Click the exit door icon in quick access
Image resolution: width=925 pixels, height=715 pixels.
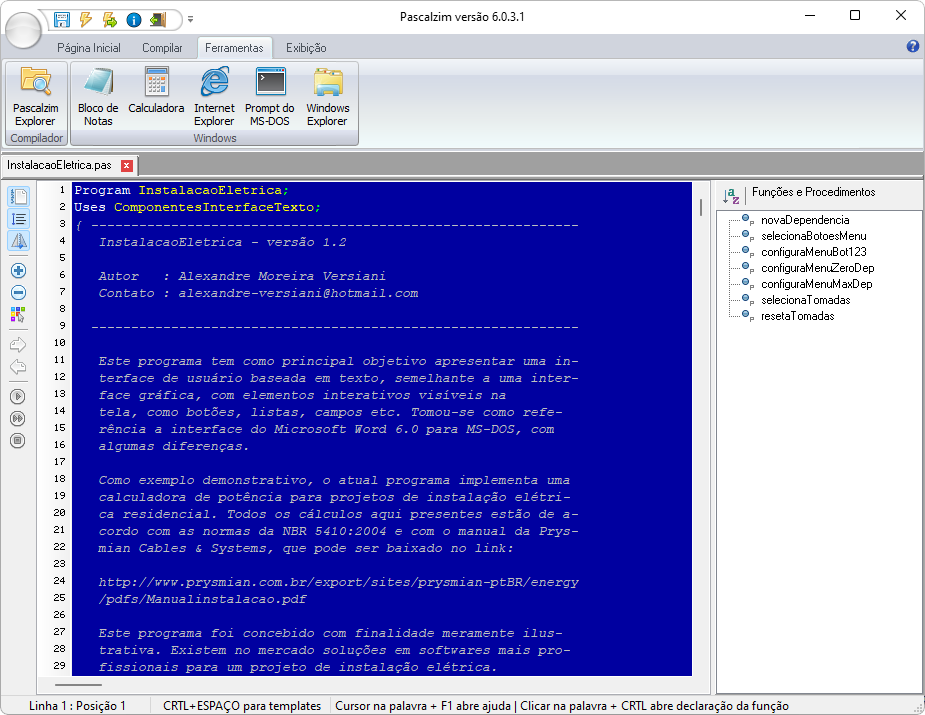157,19
